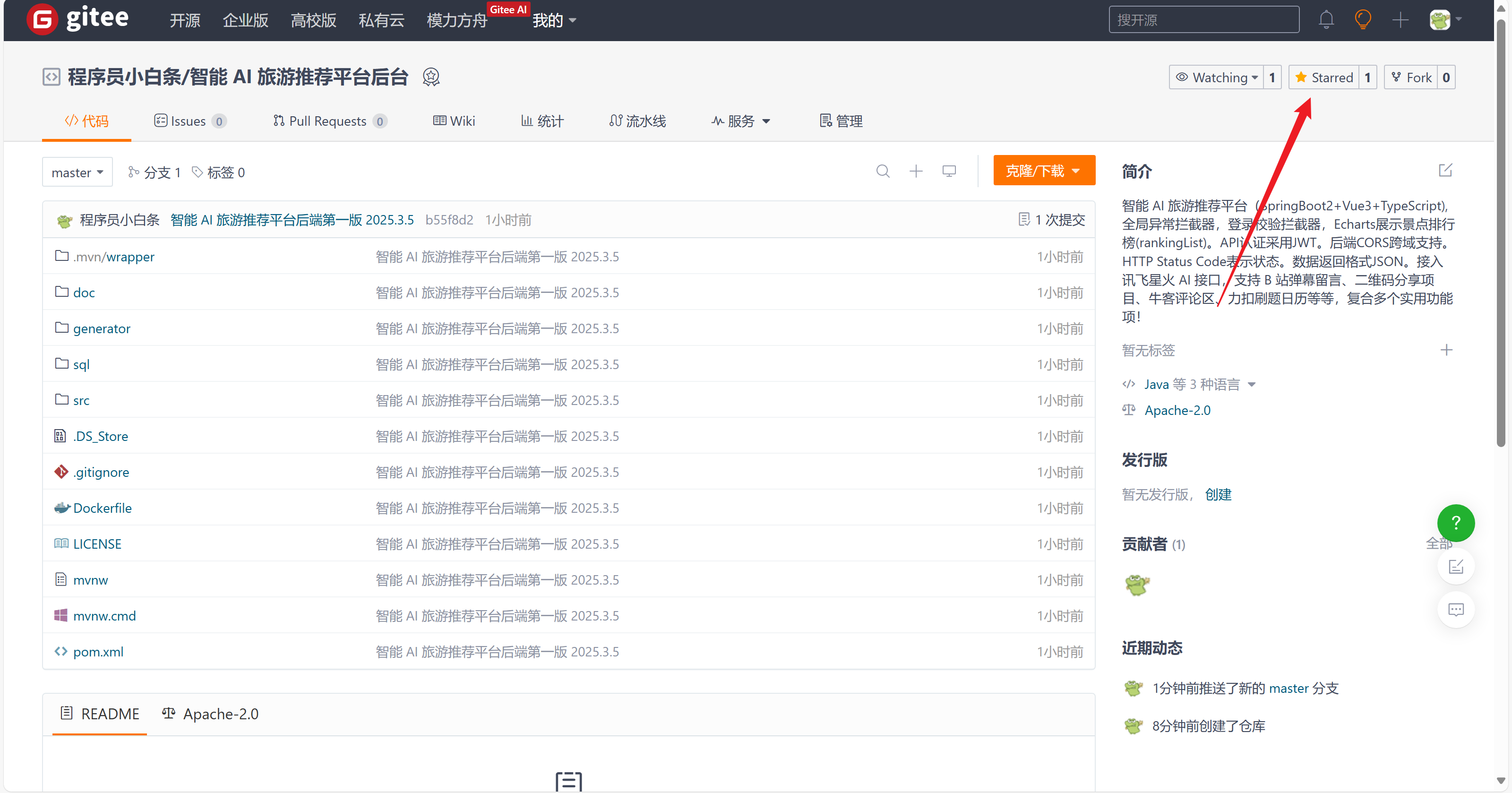Click the search icon in repository toolbar
1512x793 pixels.
pos(882,171)
